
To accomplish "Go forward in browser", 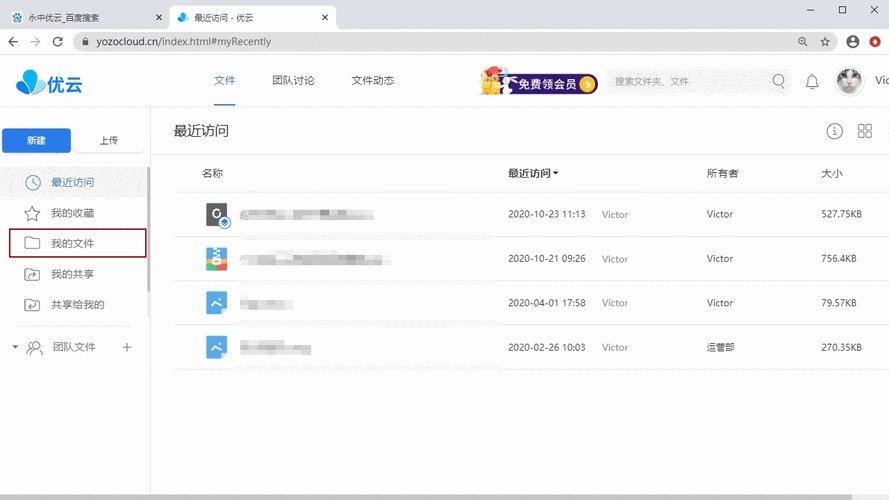I will point(35,41).
